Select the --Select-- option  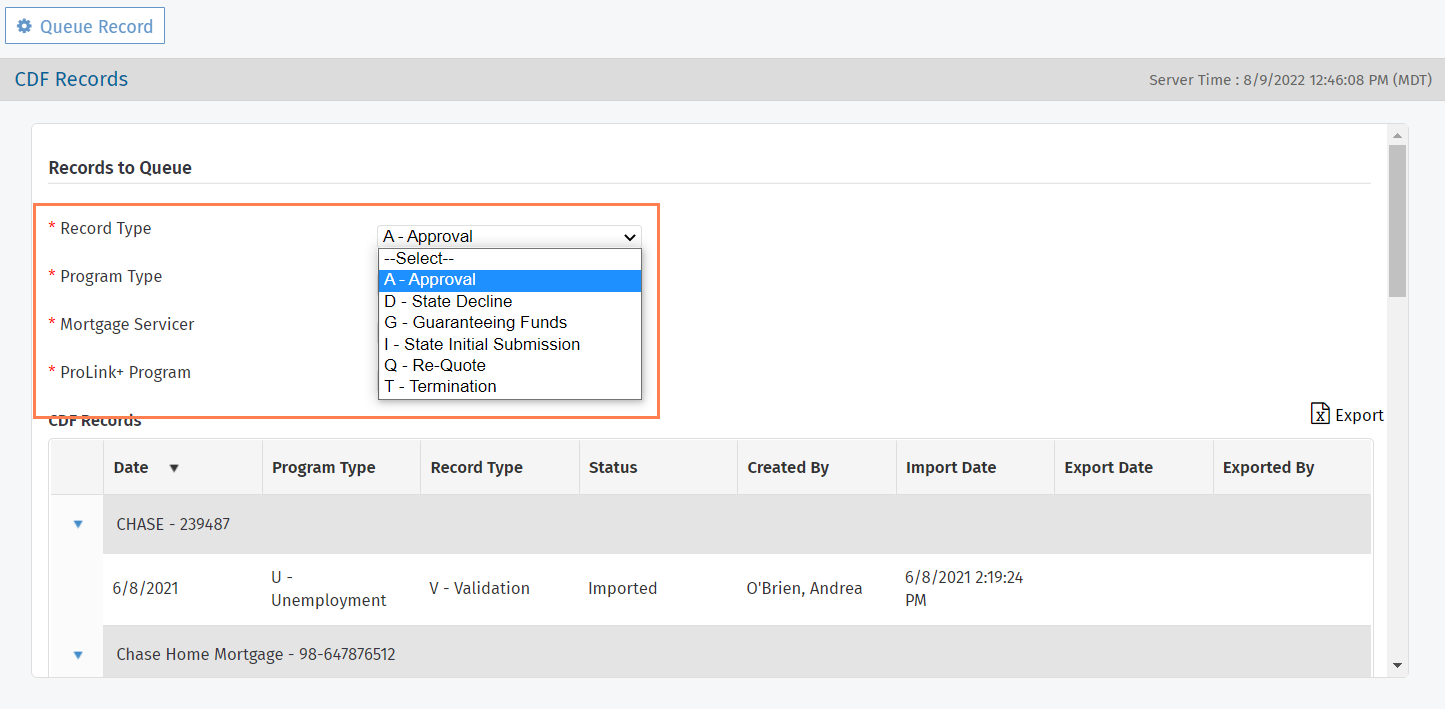[x=509, y=259]
